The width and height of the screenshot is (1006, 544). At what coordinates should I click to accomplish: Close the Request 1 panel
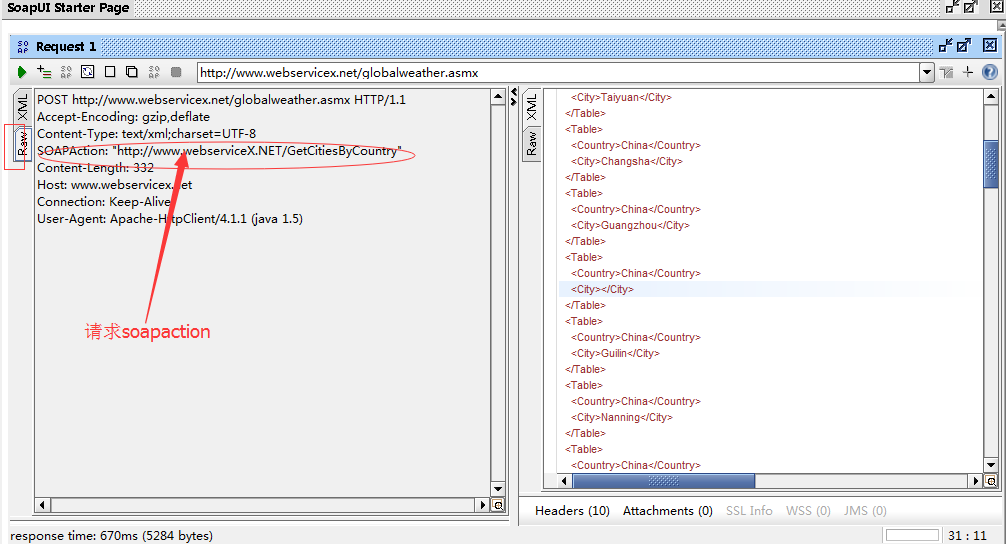click(990, 46)
